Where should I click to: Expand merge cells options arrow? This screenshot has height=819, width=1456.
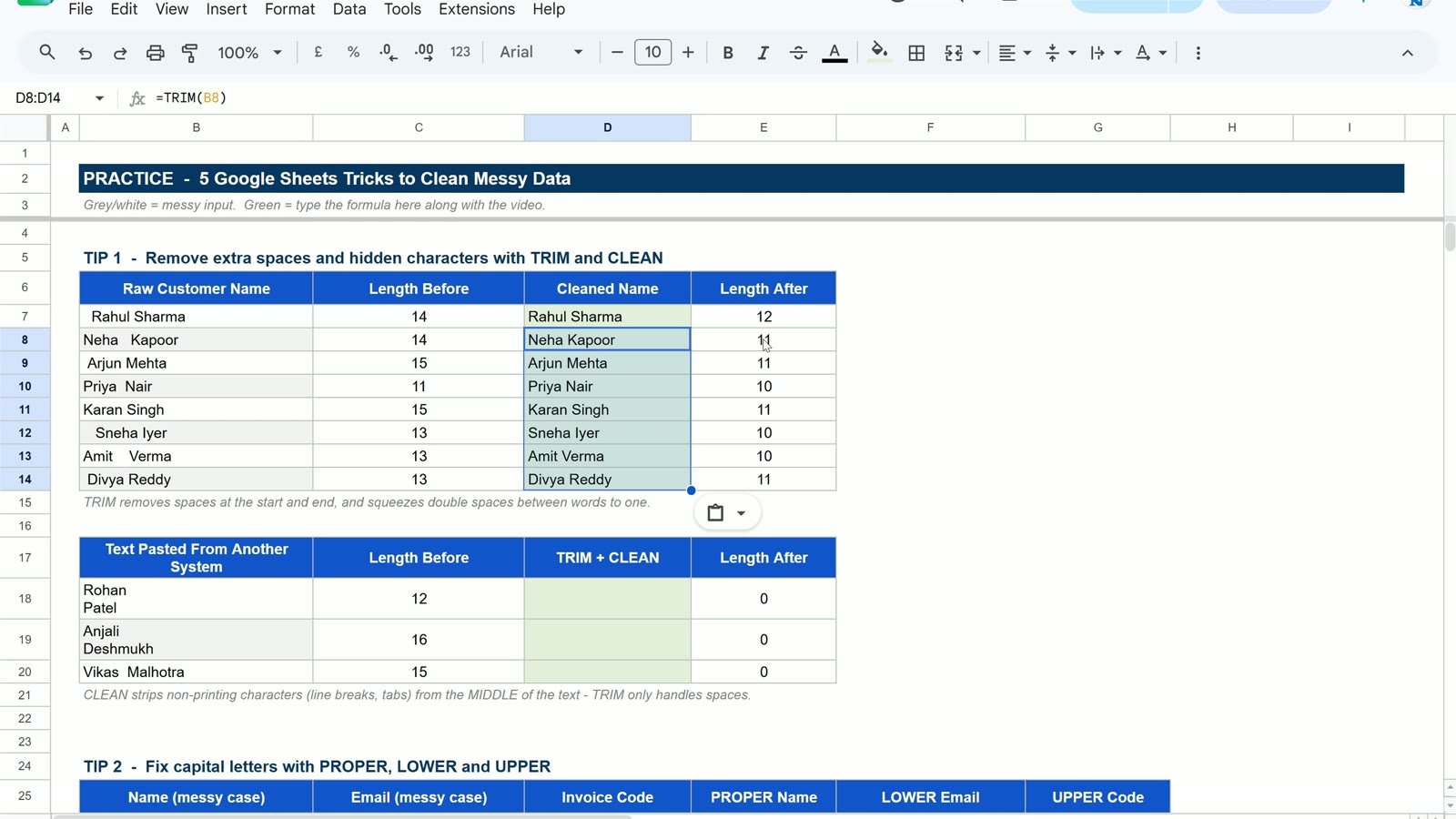click(976, 53)
